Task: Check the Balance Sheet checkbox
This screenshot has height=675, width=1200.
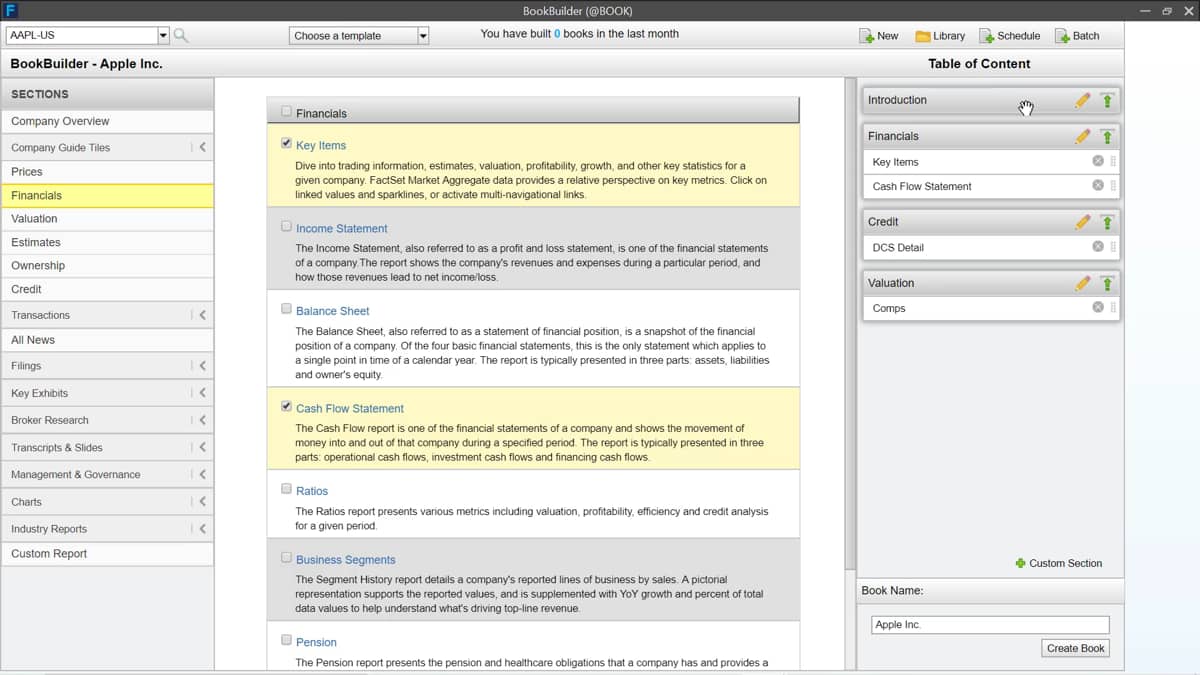Action: pos(287,309)
